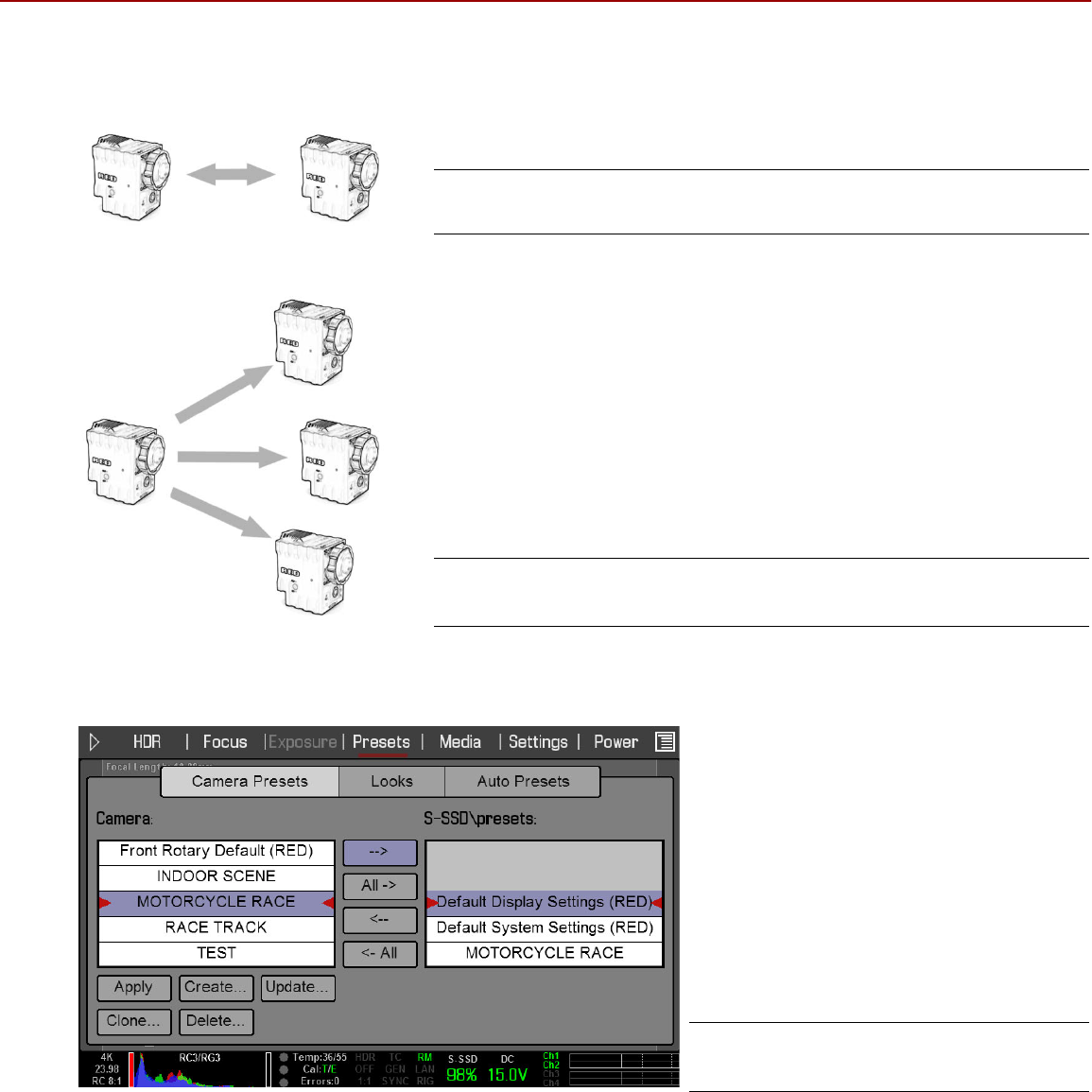1092x1092 pixels.
Task: Select MOTORCYCLE RACE in S-SSD presets list
Action: coord(544,953)
